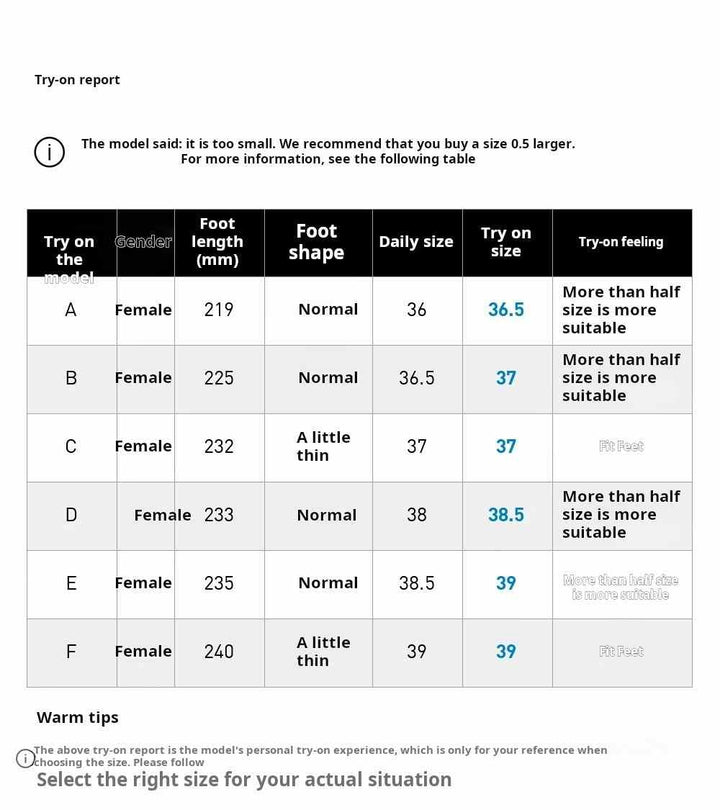This screenshot has width=720, height=810.
Task: Click the info icon next to the try-on disclaimer
Action: [x=25, y=758]
